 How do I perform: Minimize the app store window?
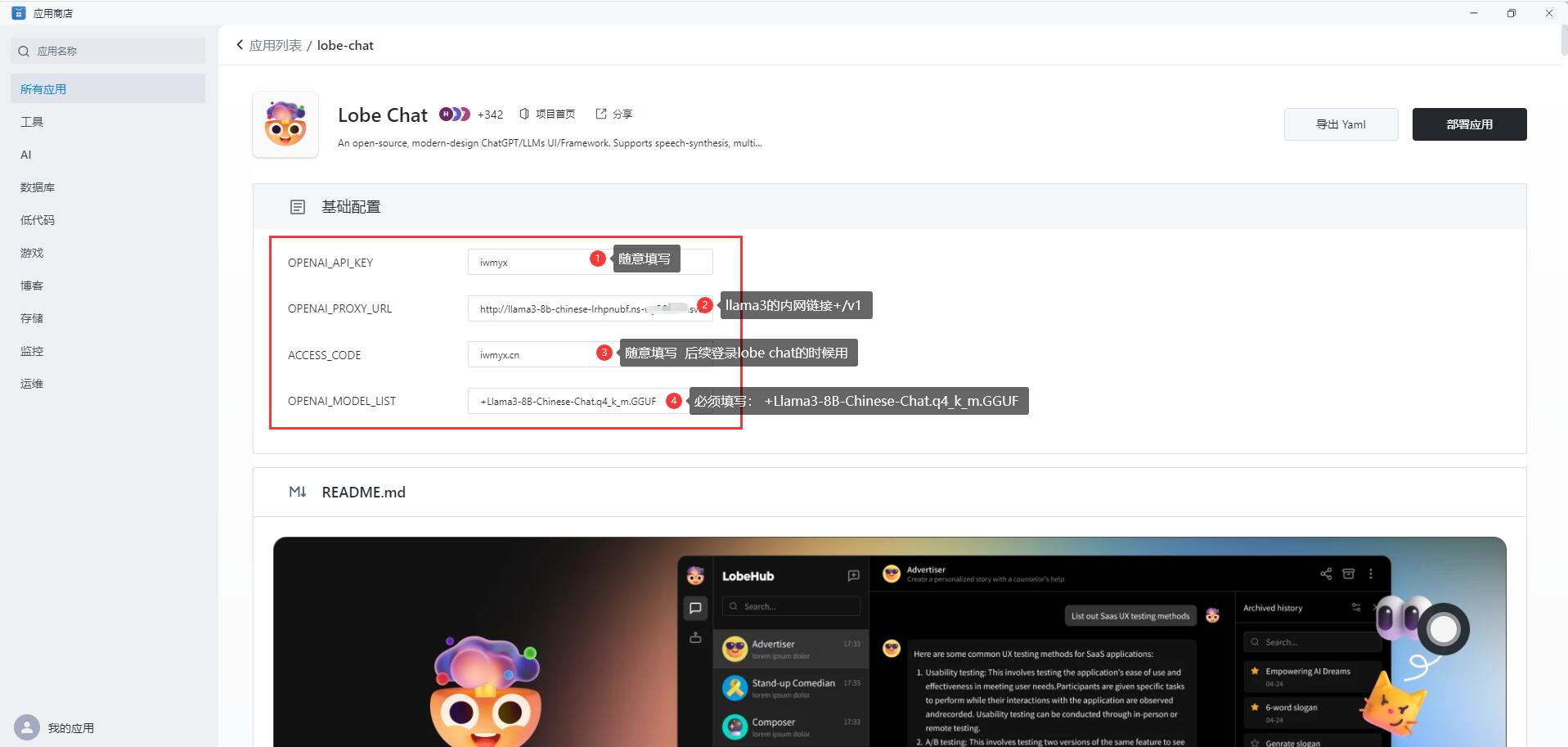pos(1474,13)
